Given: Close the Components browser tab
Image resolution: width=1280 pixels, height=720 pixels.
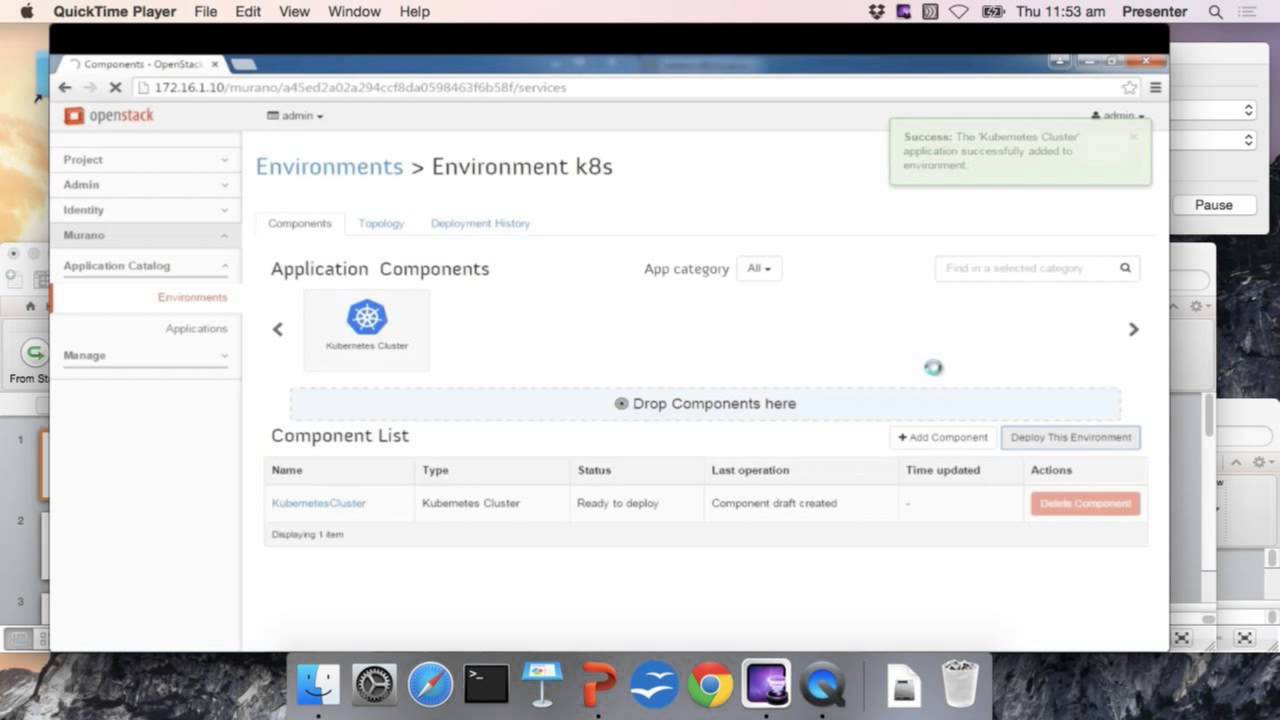Looking at the screenshot, I should 214,64.
